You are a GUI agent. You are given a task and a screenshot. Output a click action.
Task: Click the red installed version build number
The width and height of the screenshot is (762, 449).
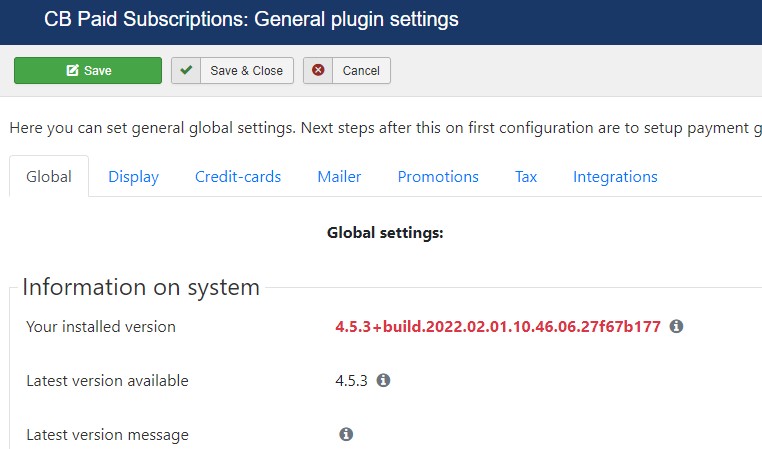click(x=498, y=327)
